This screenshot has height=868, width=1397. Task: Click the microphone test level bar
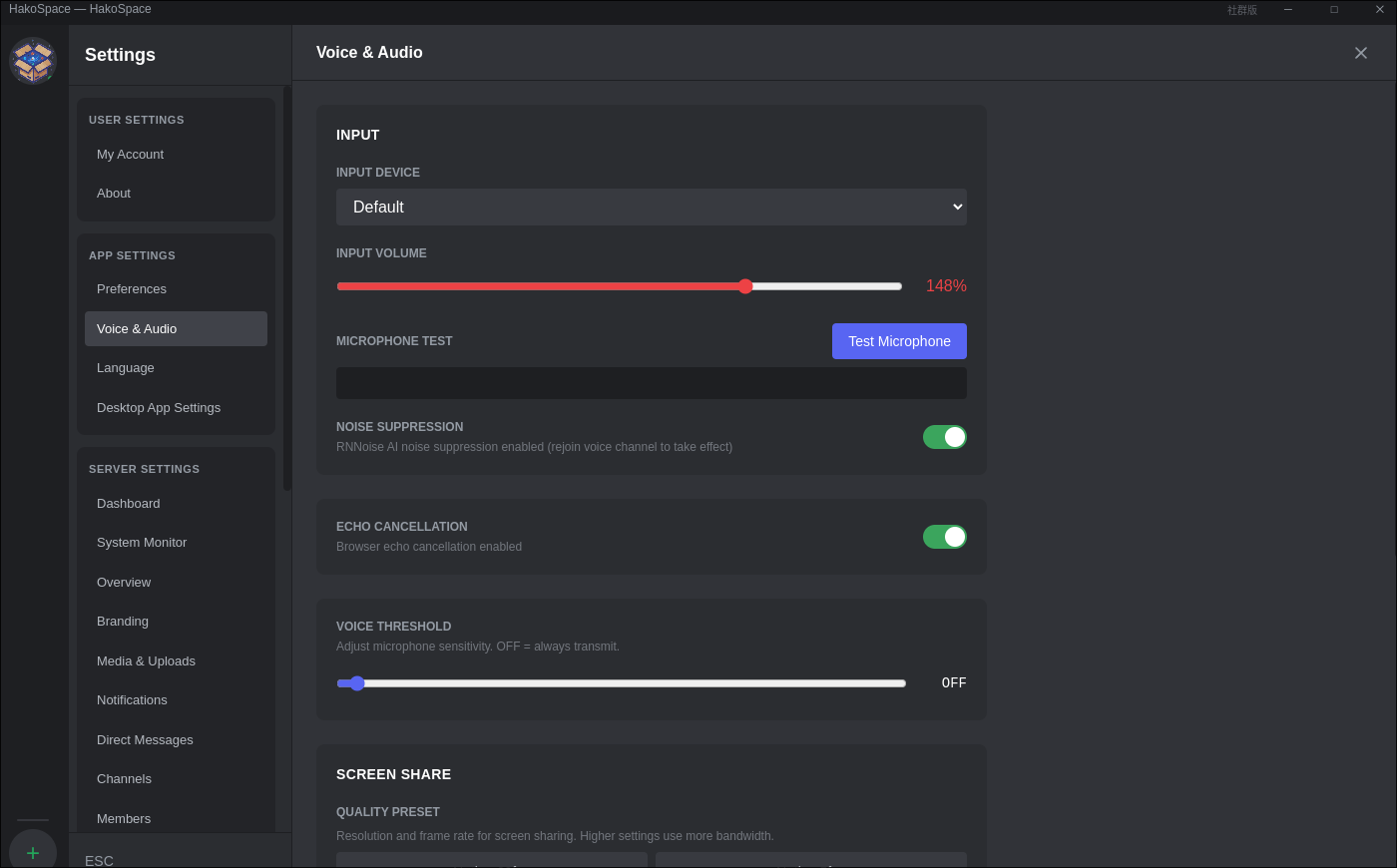pyautogui.click(x=651, y=382)
